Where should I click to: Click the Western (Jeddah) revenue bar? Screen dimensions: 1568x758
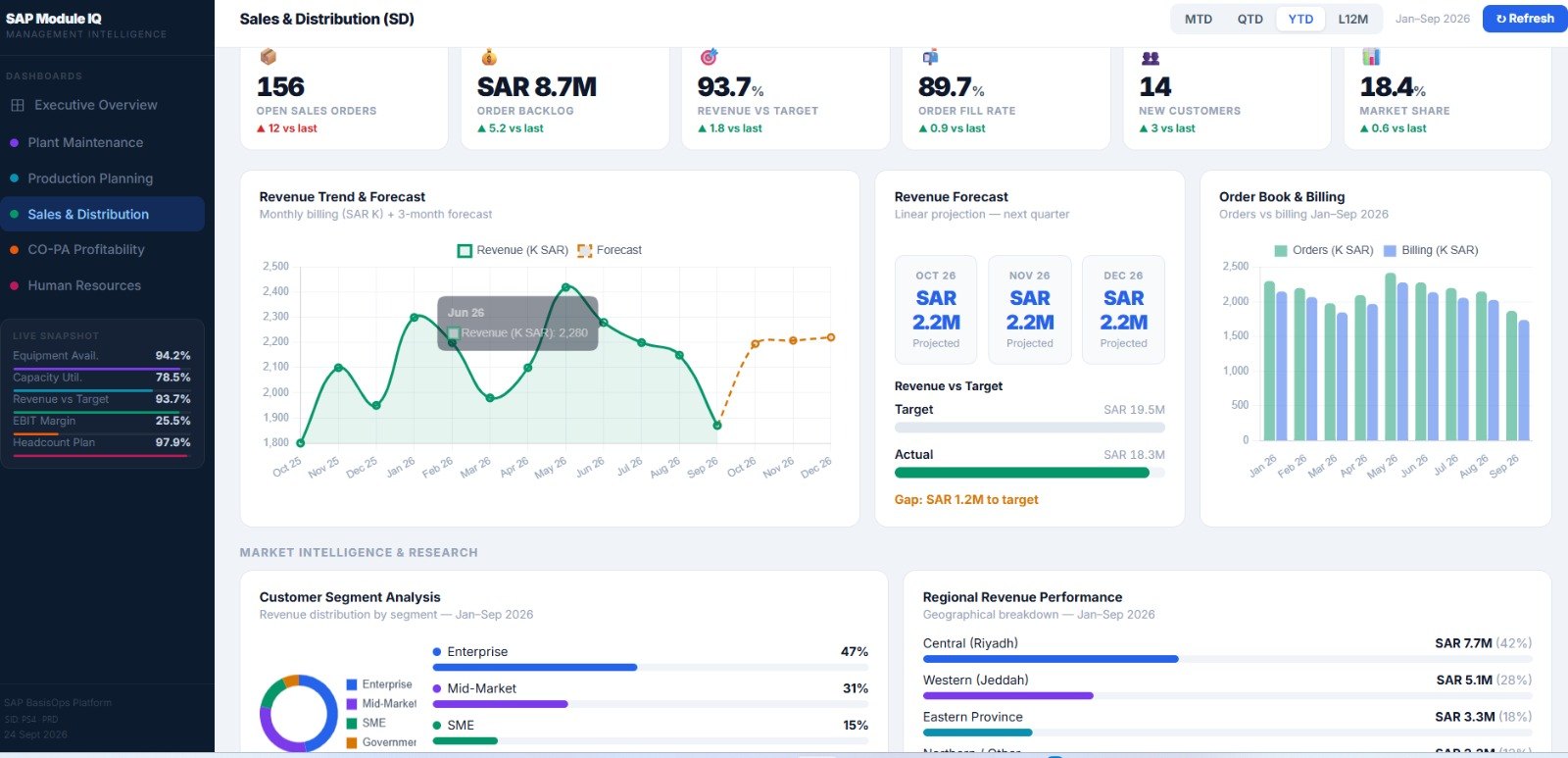point(1227,695)
